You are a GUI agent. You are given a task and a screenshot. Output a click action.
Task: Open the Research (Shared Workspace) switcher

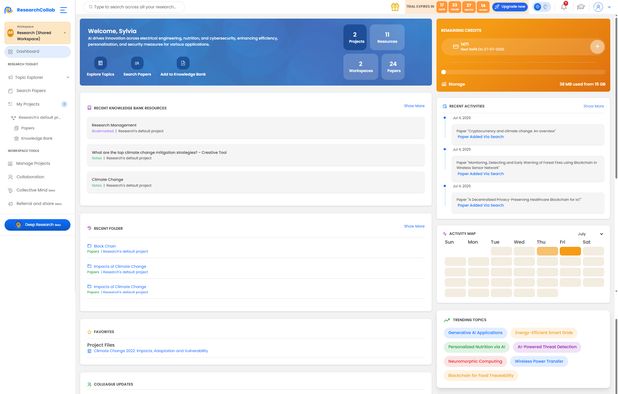pyautogui.click(x=37, y=33)
